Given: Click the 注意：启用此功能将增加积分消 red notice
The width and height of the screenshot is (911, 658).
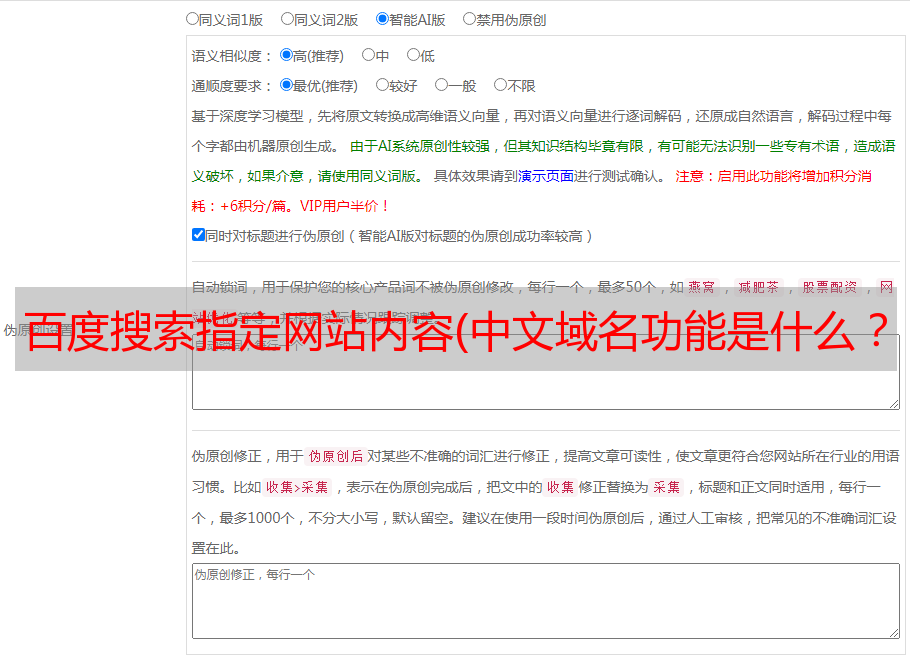Looking at the screenshot, I should click(x=773, y=176).
